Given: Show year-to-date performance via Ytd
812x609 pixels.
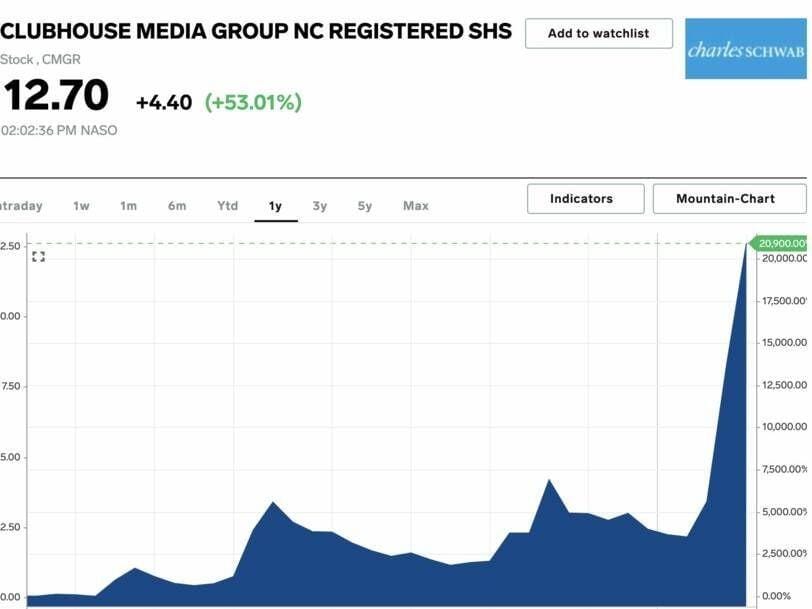Looking at the screenshot, I should coord(226,206).
